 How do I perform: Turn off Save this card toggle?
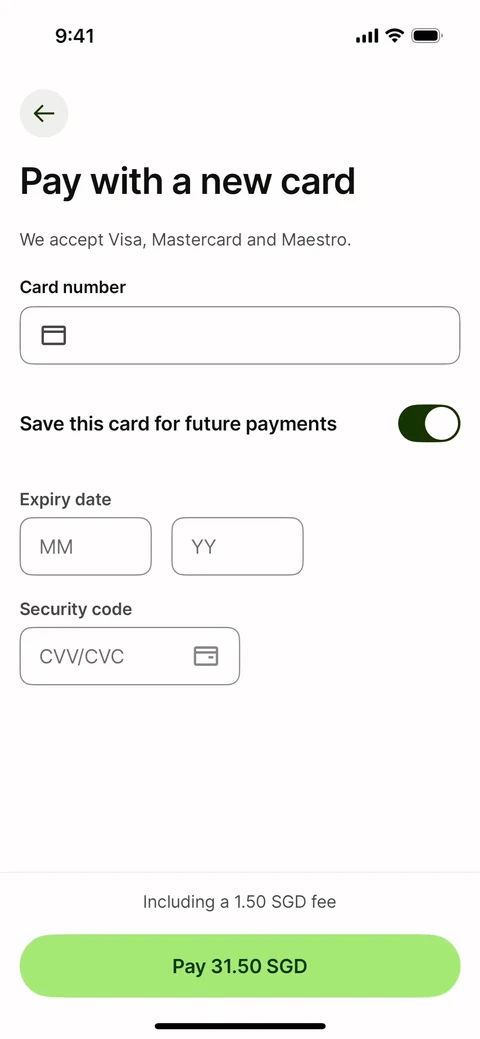pyautogui.click(x=429, y=423)
